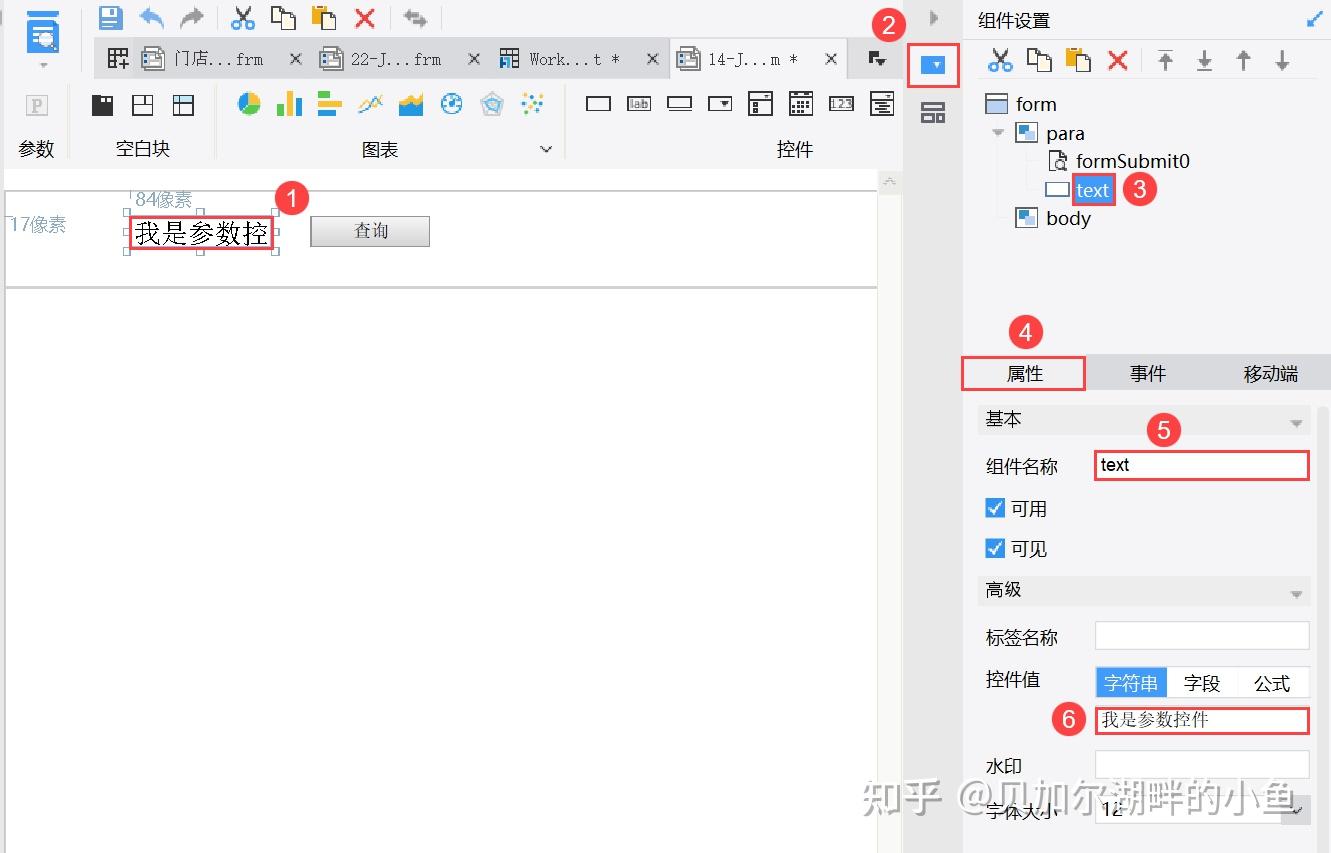The image size is (1331, 853).
Task: Insert a column chart component
Action: click(289, 103)
